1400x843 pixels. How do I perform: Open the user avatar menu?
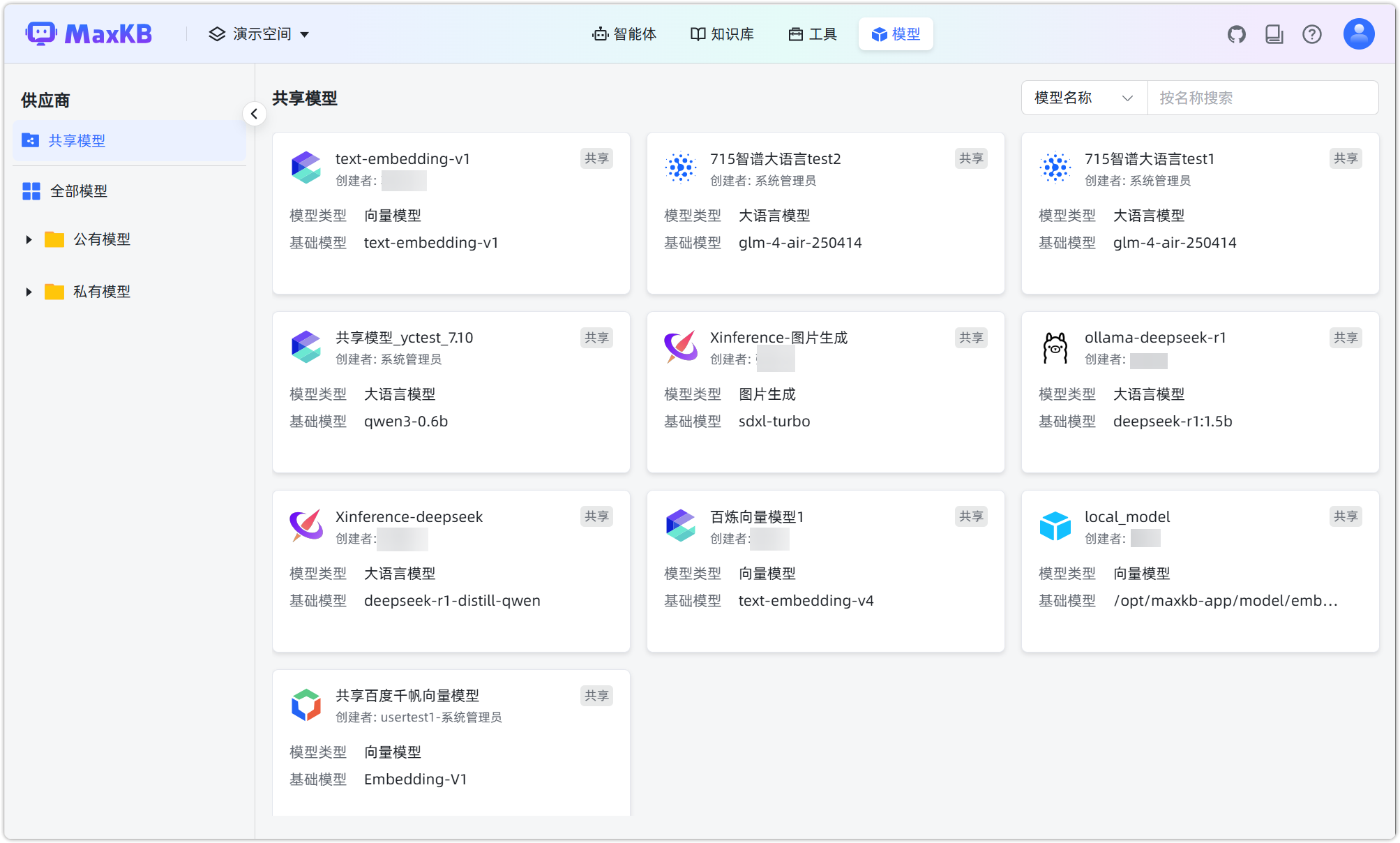tap(1358, 33)
